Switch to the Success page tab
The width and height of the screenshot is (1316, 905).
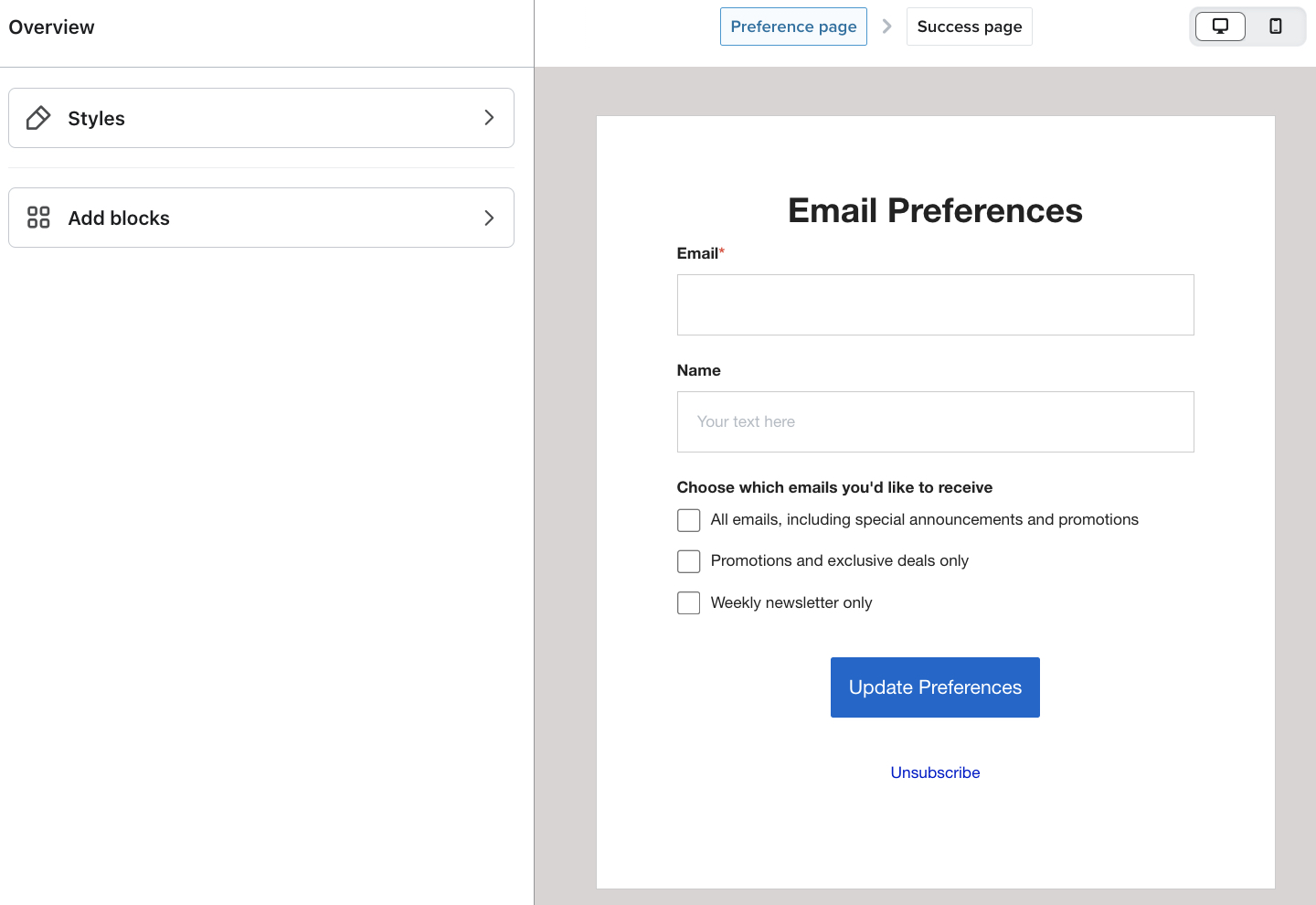tap(969, 27)
